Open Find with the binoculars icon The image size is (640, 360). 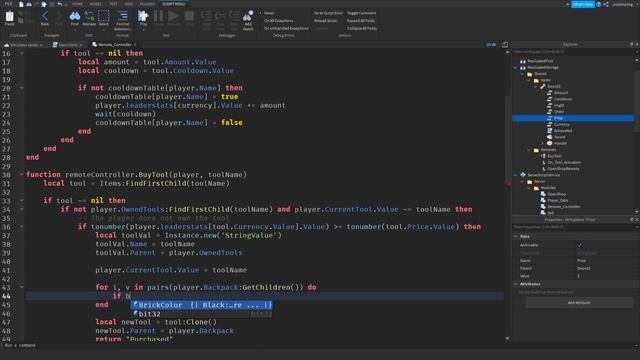[x=75, y=16]
